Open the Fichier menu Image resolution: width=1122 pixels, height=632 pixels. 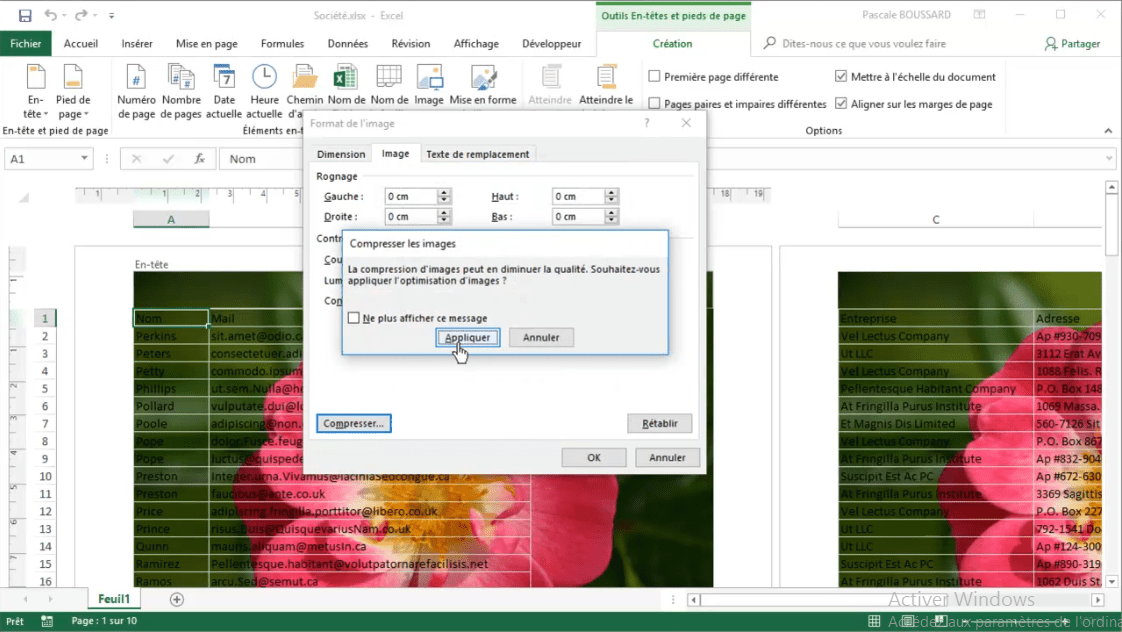point(25,43)
